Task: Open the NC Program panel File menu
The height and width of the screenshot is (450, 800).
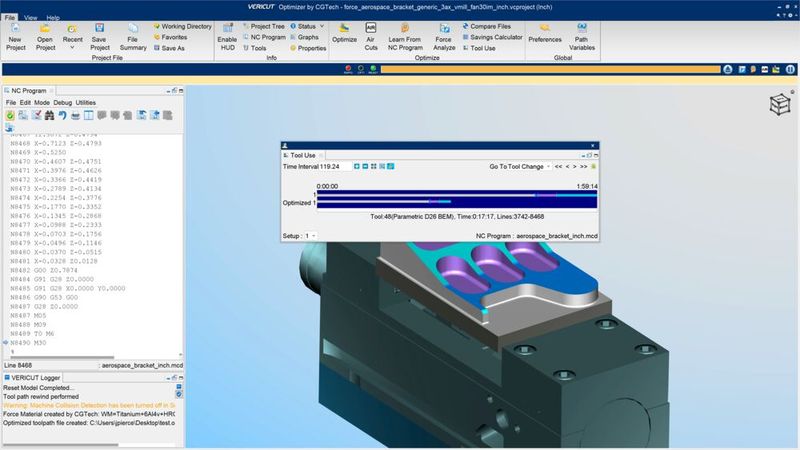Action: (11, 103)
